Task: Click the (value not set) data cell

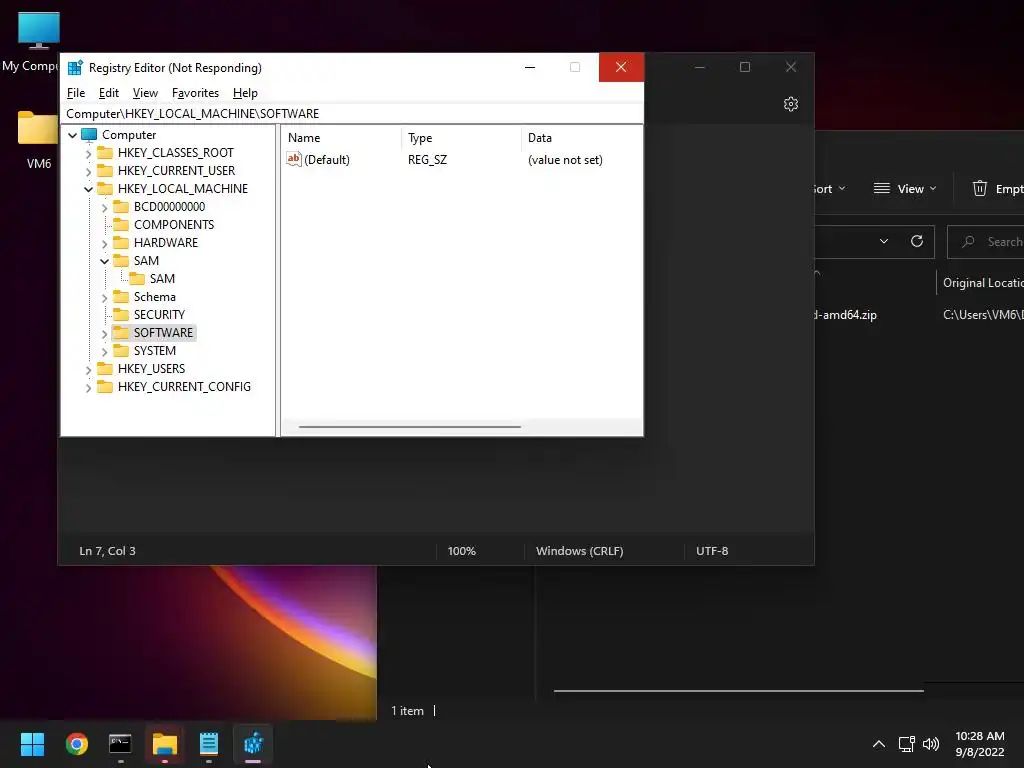Action: (x=565, y=160)
